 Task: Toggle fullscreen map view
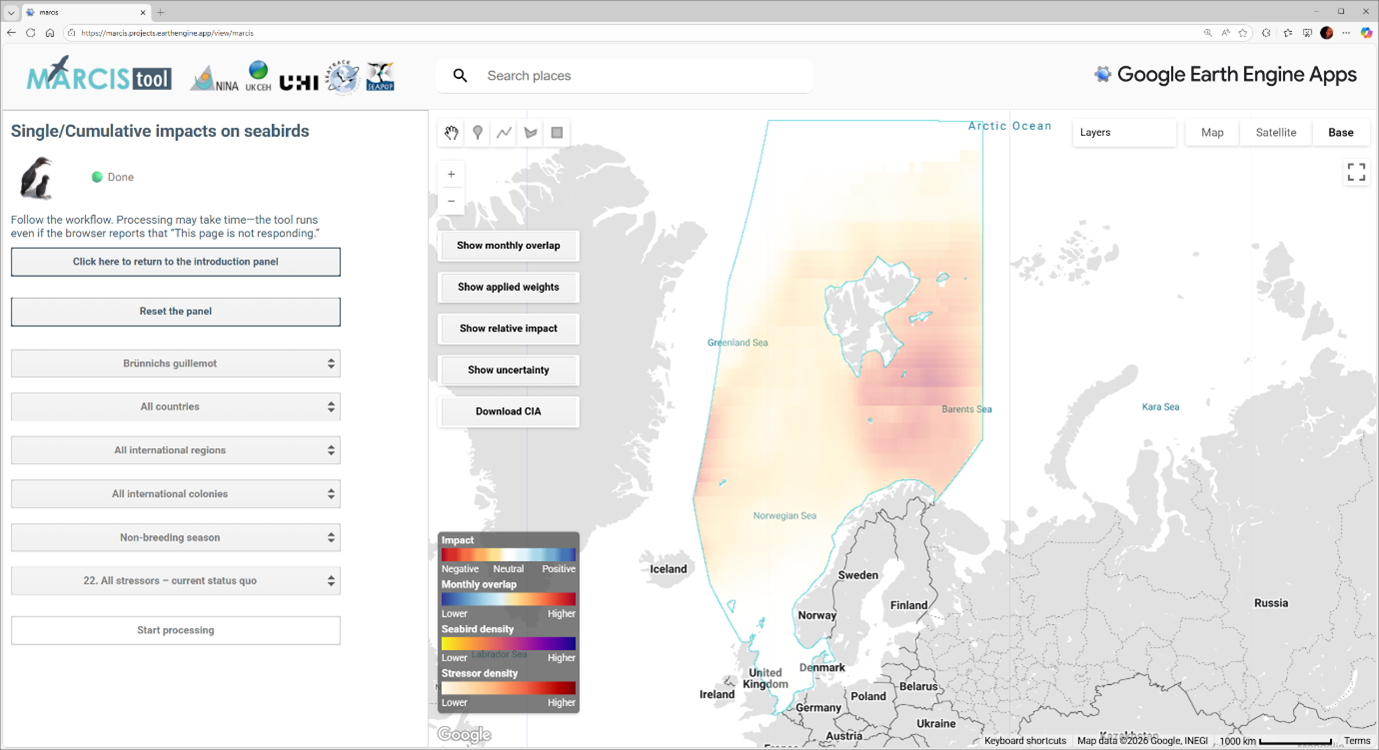[x=1356, y=173]
